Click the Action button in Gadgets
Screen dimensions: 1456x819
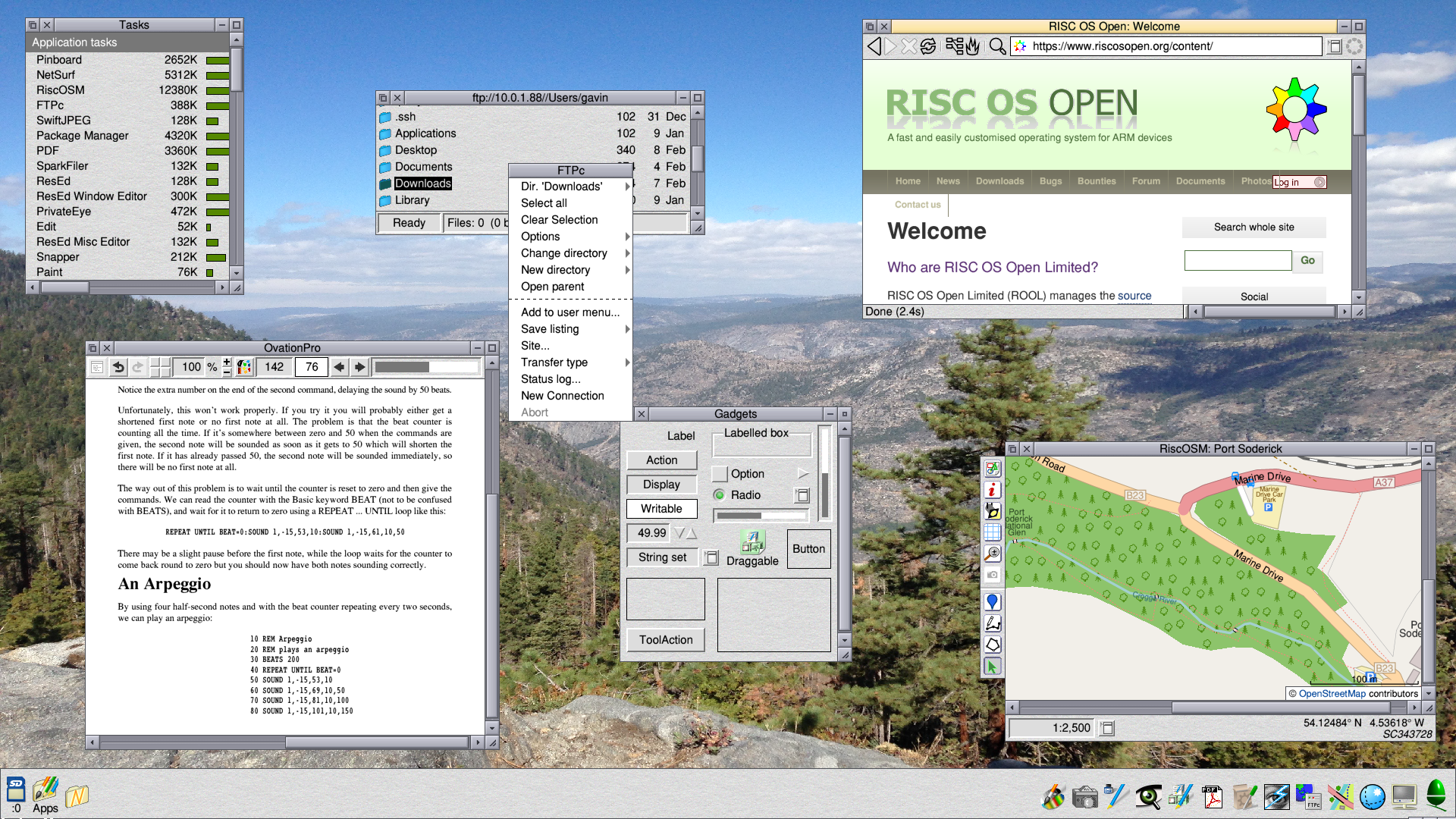[x=661, y=460]
